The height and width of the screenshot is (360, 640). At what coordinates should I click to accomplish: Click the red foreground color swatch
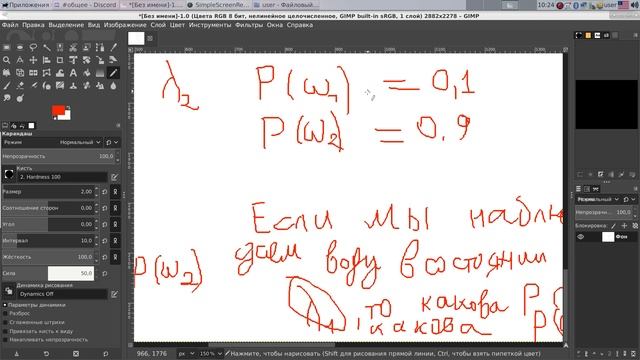pyautogui.click(x=58, y=110)
